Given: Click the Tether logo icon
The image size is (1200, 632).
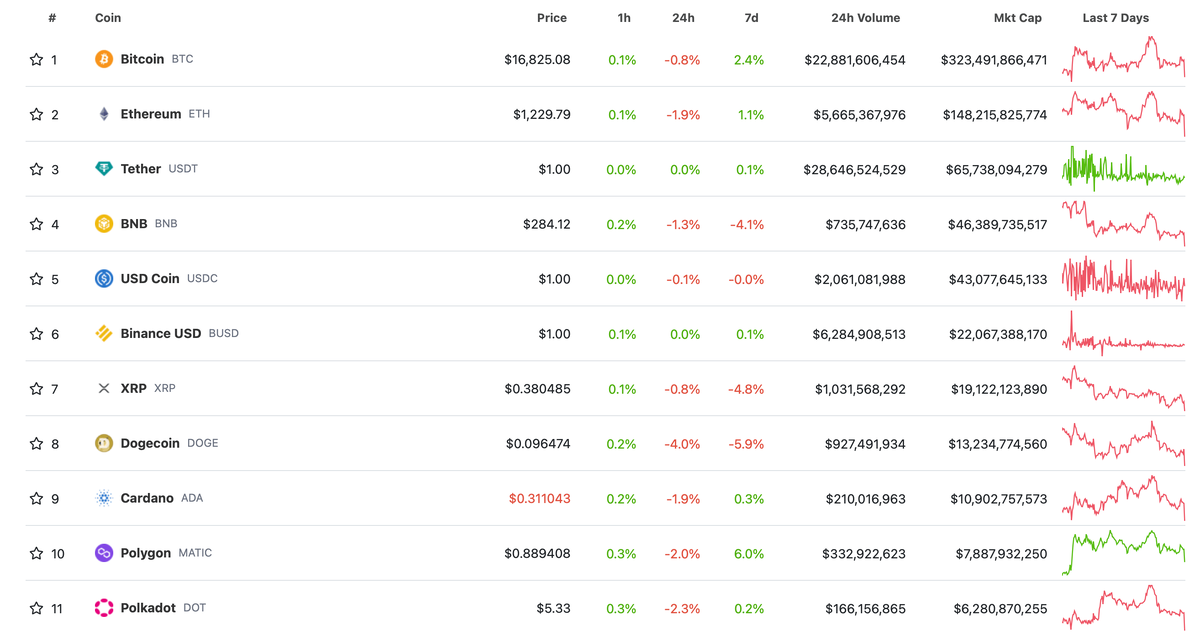Looking at the screenshot, I should 104,169.
